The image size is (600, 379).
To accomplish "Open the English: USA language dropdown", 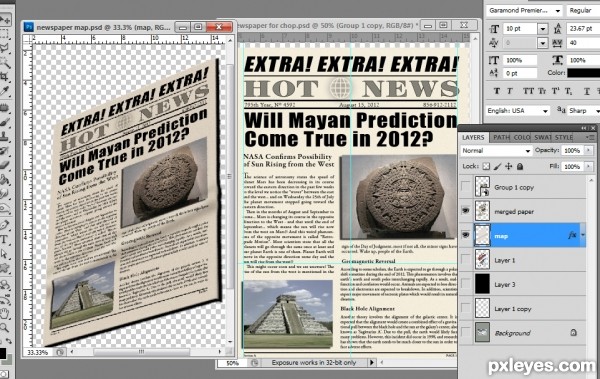I will coord(518,111).
